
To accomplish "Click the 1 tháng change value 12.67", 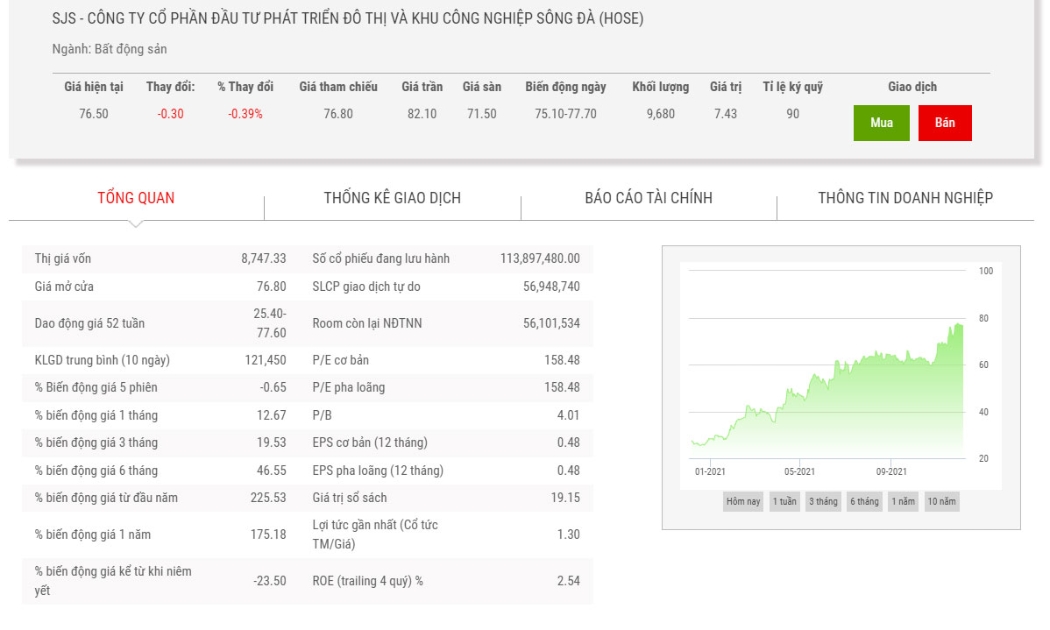I will [x=272, y=415].
